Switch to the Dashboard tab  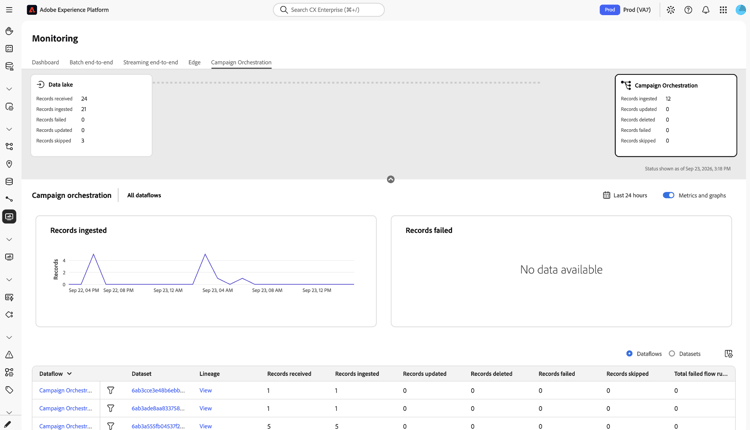45,62
